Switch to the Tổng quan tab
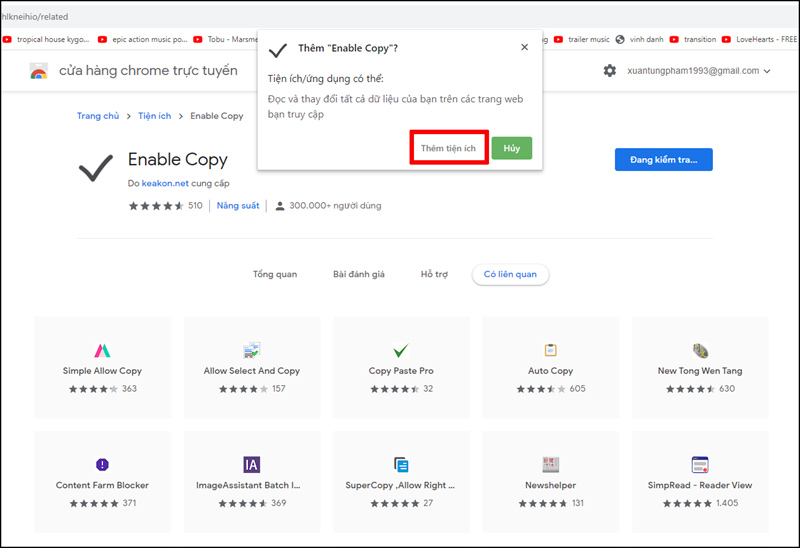Screen dimensions: 800x548 tap(274, 275)
